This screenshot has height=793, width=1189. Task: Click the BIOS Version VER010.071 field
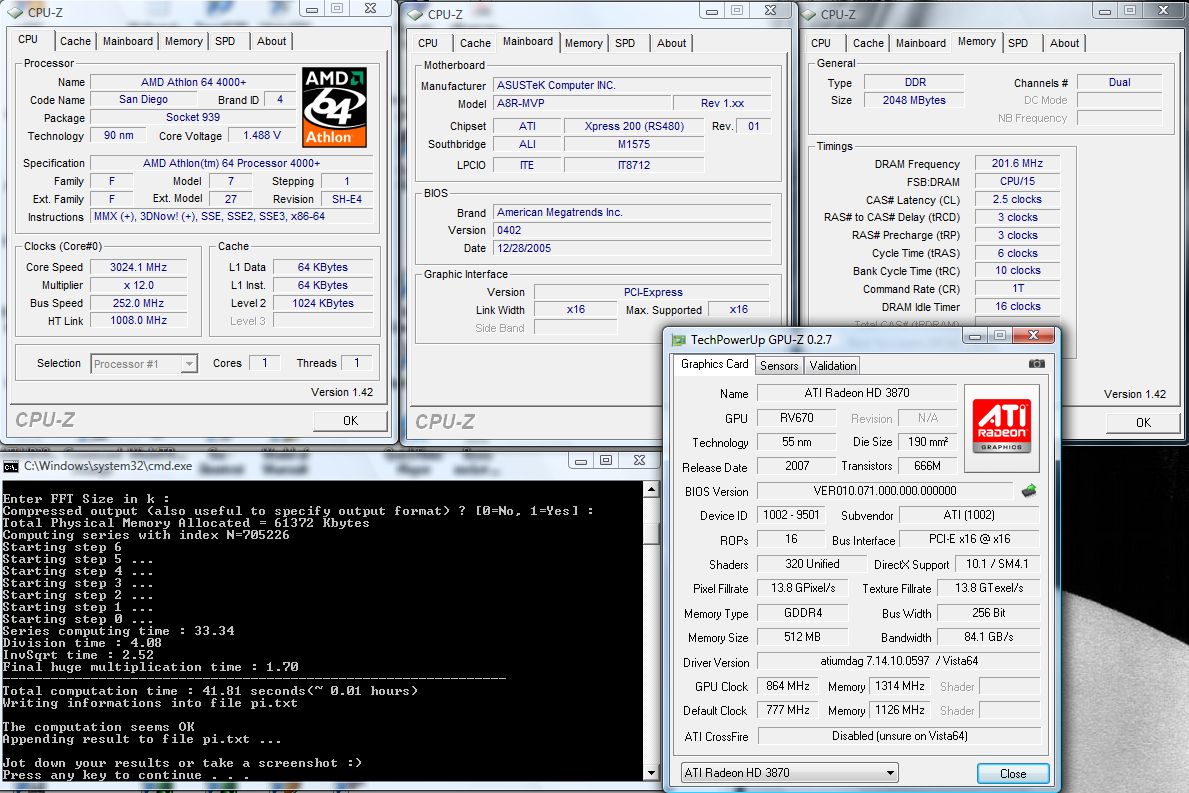(885, 491)
